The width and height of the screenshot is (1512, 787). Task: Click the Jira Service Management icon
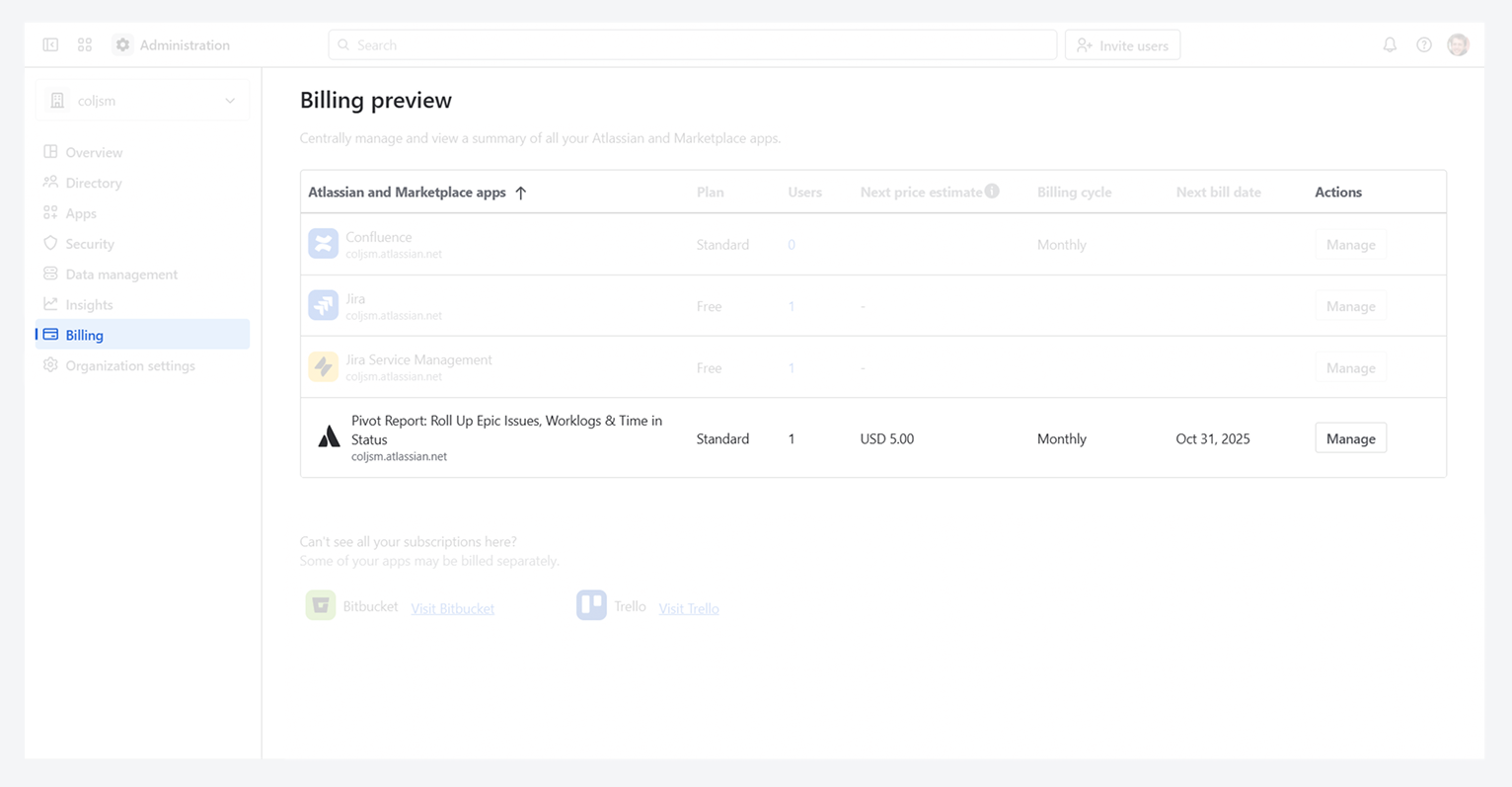(x=323, y=366)
